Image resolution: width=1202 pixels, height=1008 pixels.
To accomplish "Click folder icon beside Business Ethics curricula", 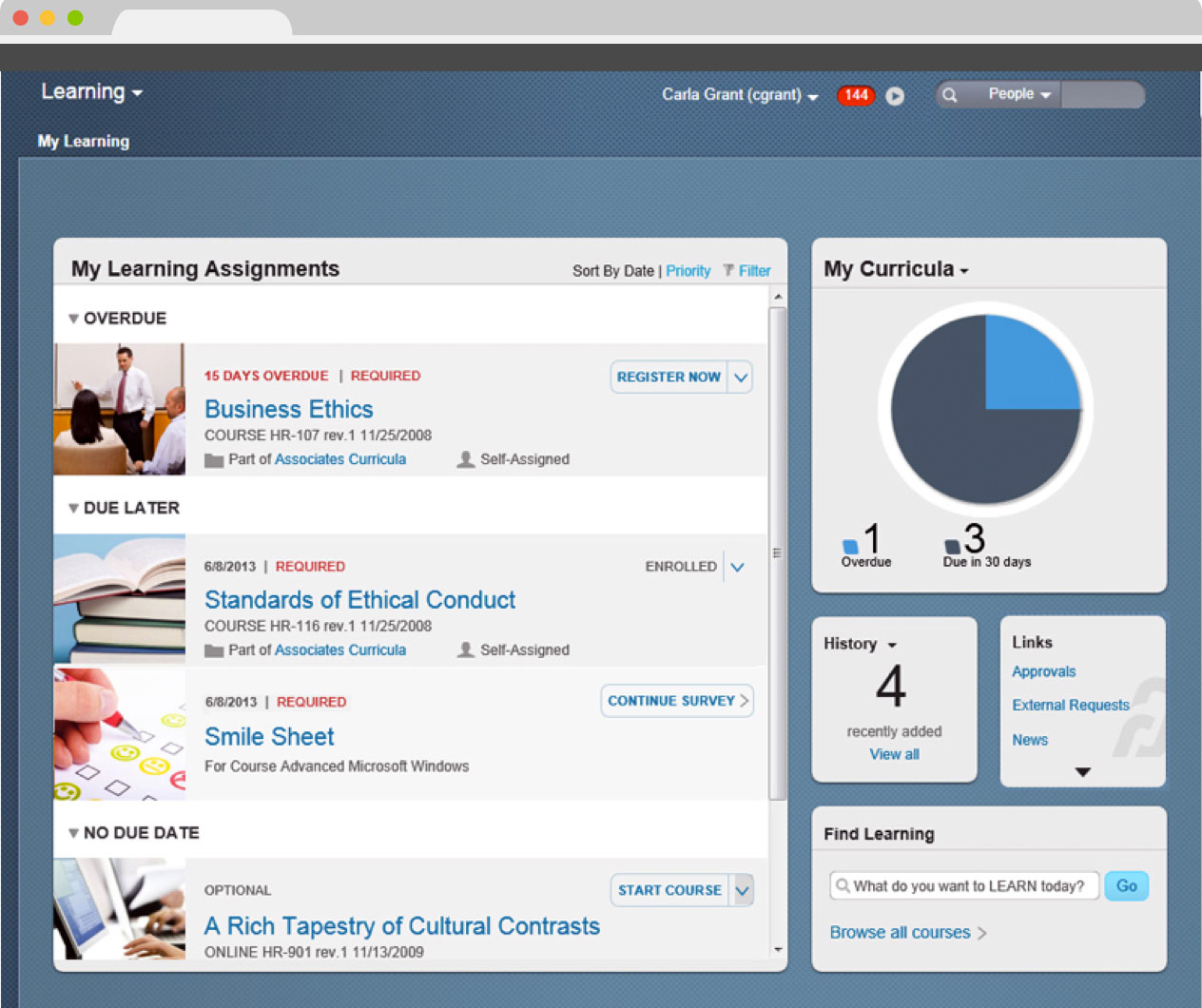I will [x=214, y=460].
